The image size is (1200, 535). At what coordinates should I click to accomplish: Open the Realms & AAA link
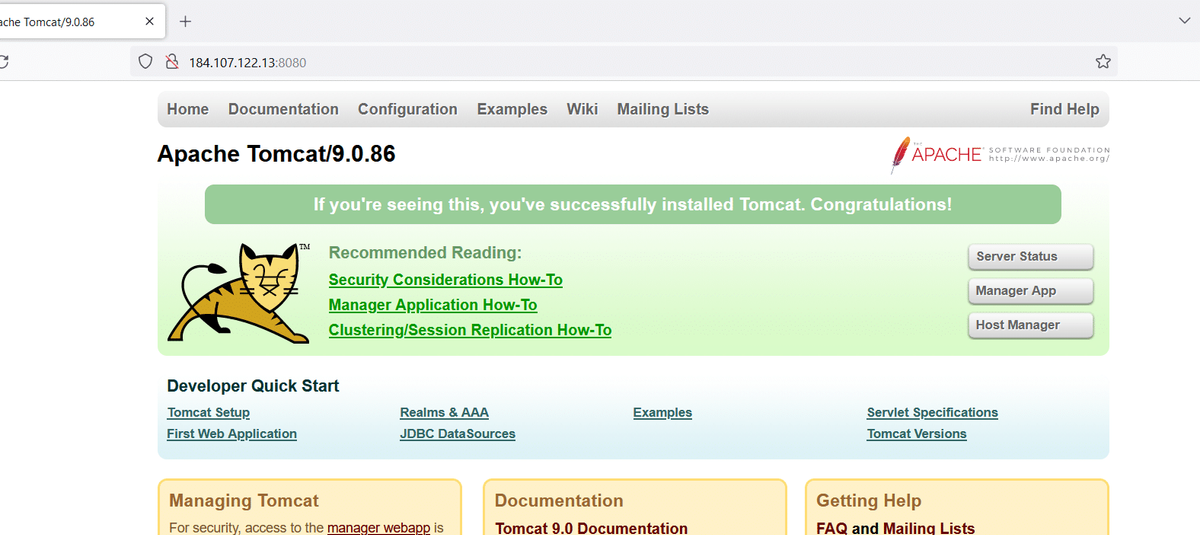444,412
